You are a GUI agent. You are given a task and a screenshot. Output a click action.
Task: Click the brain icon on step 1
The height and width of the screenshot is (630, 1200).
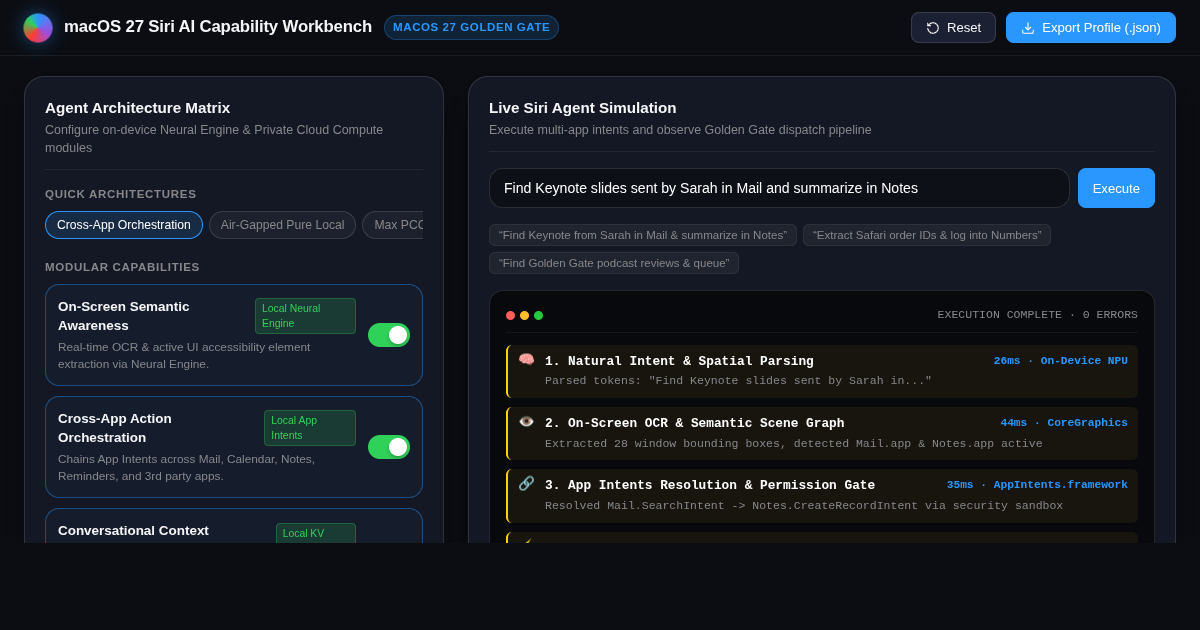(526, 359)
